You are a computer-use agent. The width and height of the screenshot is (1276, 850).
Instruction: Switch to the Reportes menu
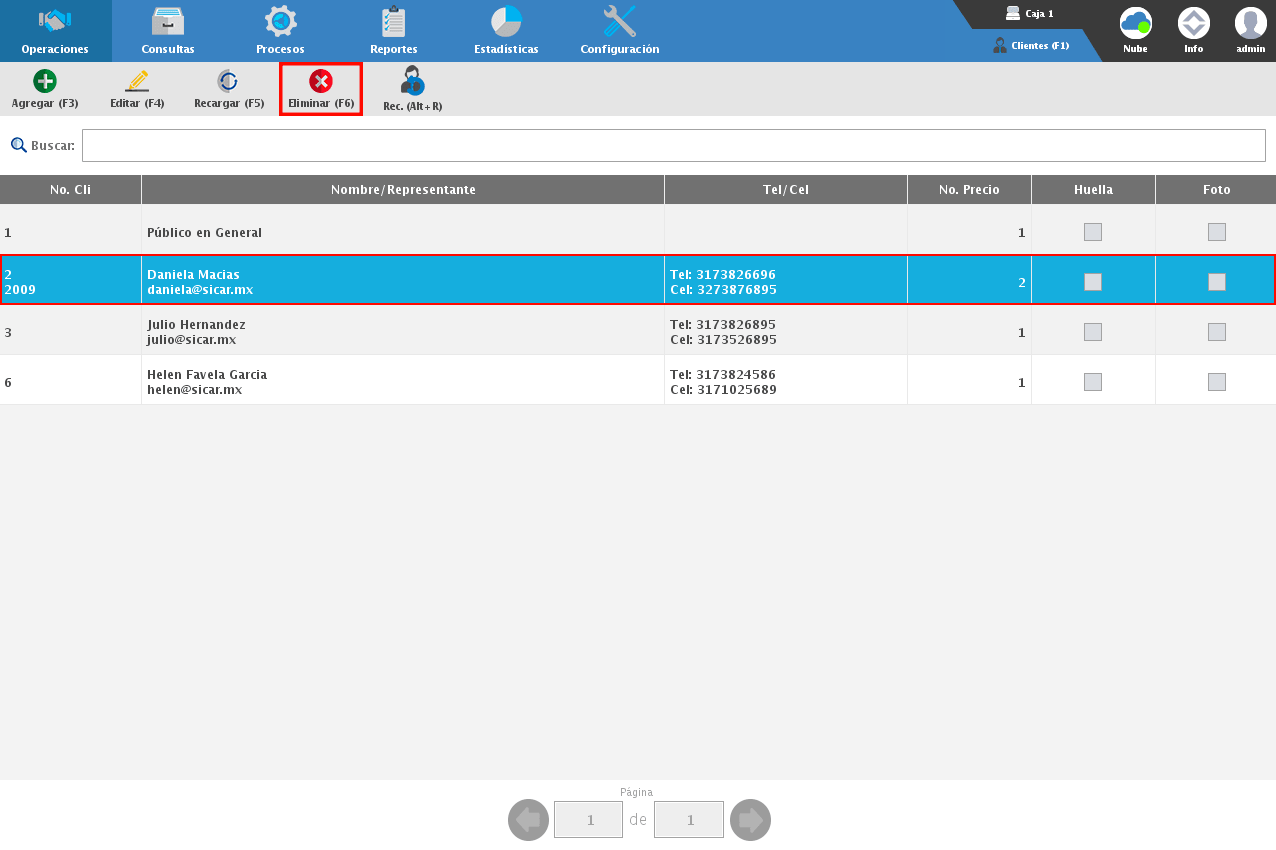(x=393, y=31)
